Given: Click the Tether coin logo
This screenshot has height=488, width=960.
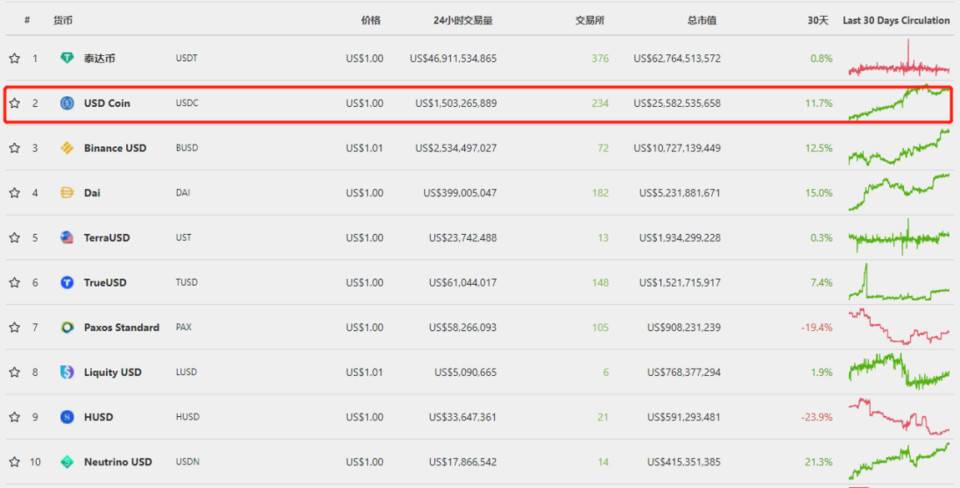Looking at the screenshot, I should click(x=67, y=58).
